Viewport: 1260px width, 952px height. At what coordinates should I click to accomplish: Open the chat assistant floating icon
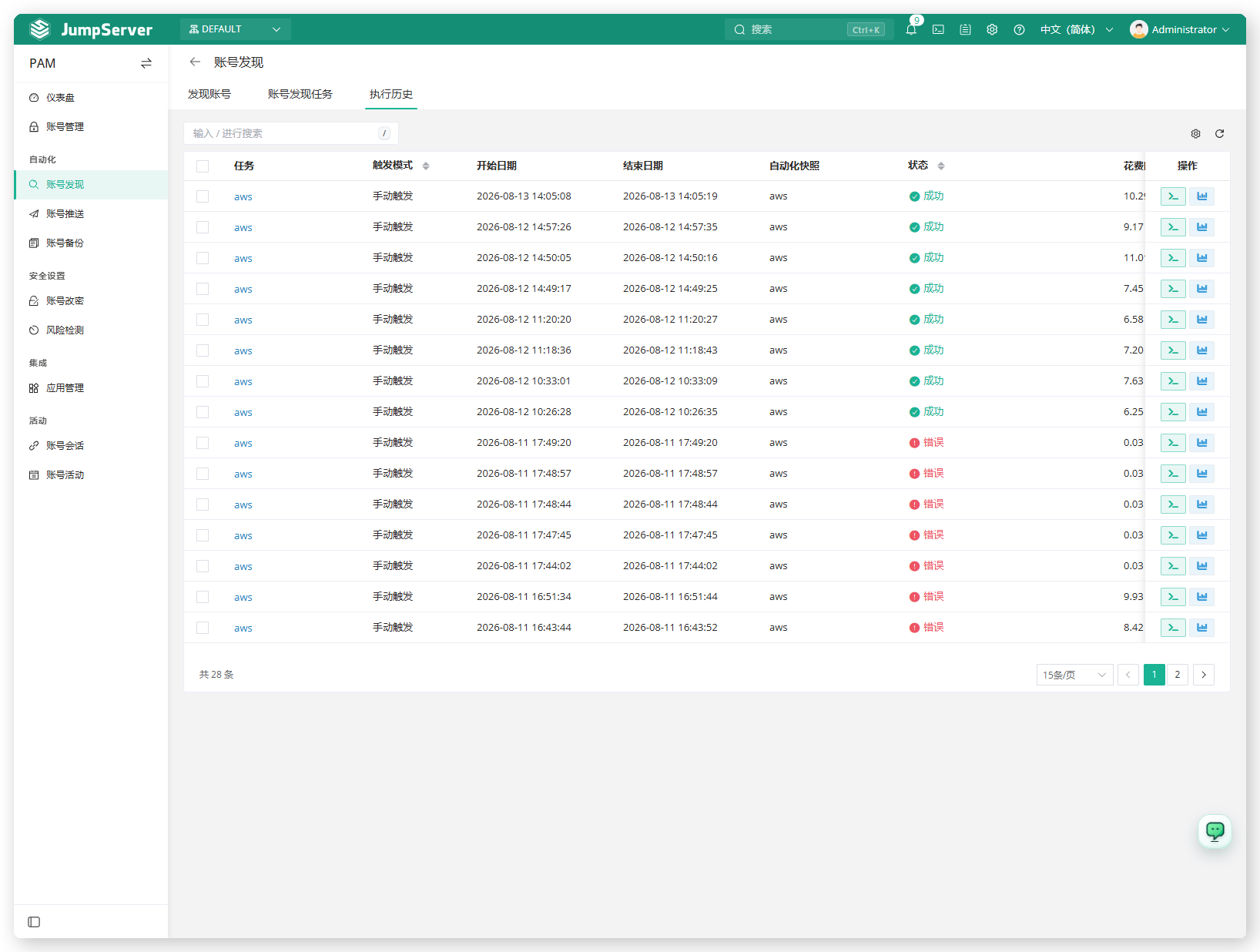pyautogui.click(x=1215, y=831)
